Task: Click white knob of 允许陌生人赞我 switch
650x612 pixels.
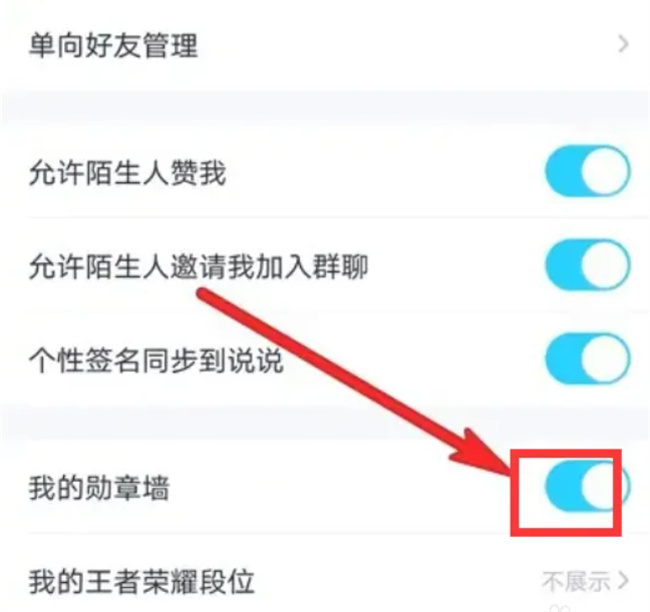Action: coord(605,171)
